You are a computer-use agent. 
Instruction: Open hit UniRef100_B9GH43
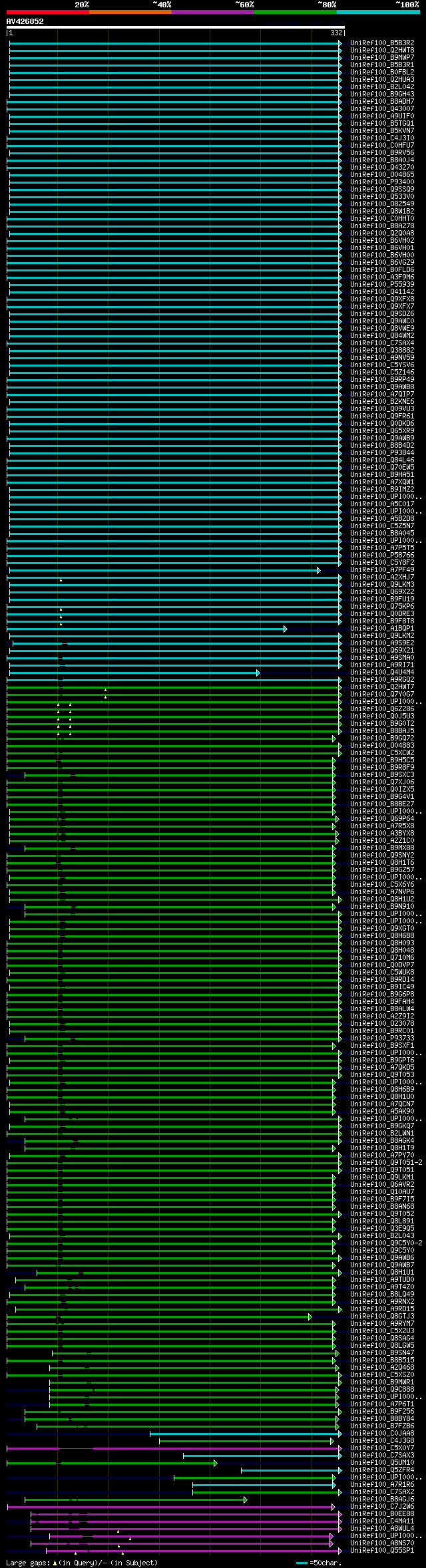pyautogui.click(x=382, y=94)
